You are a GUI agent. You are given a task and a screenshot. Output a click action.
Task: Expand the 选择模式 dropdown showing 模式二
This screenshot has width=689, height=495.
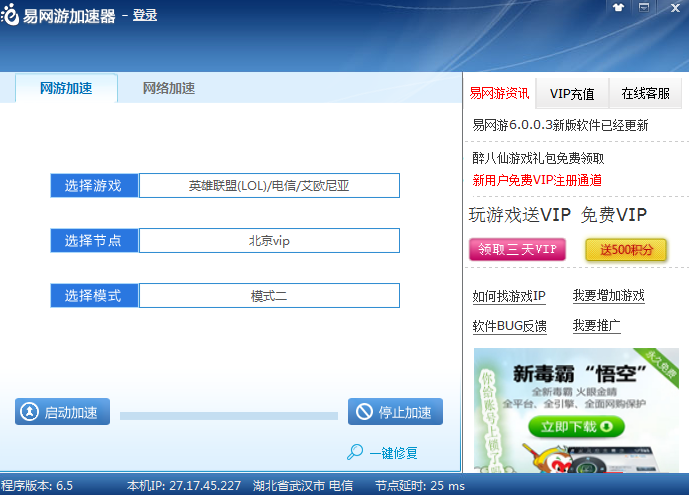[269, 296]
